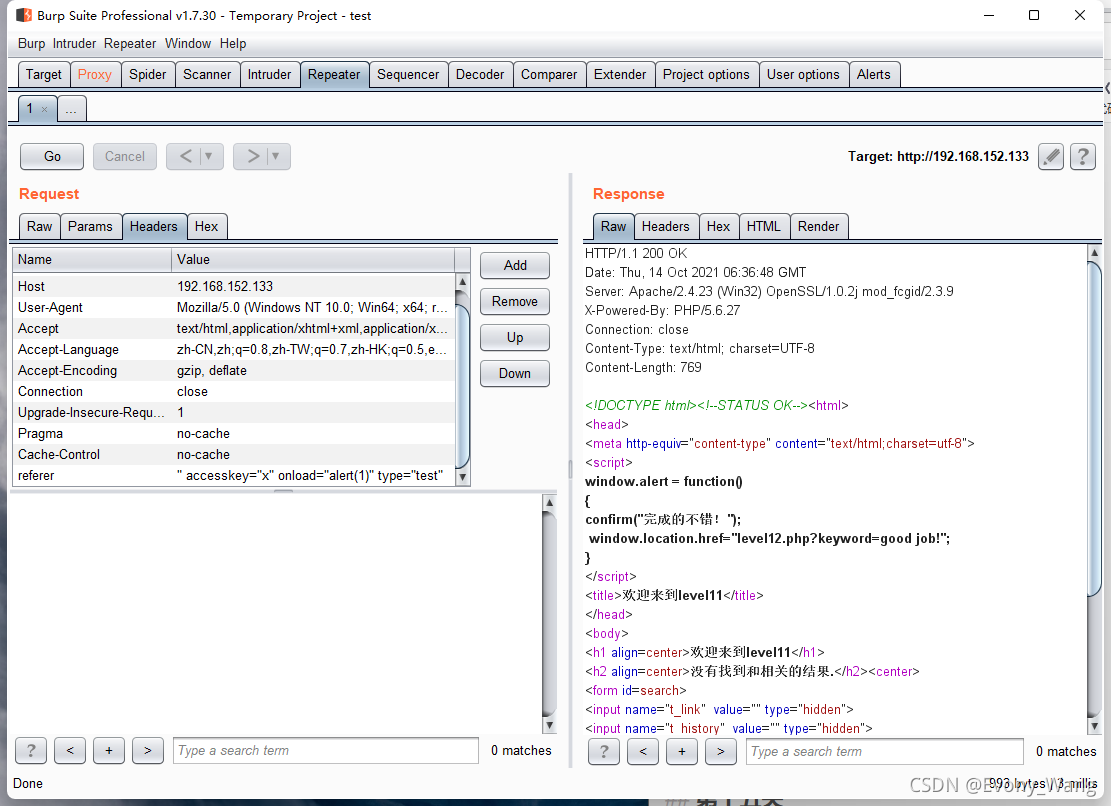Screen dimensions: 1111x806
Task: Click headers table scrollbar down arrow
Action: [462, 477]
